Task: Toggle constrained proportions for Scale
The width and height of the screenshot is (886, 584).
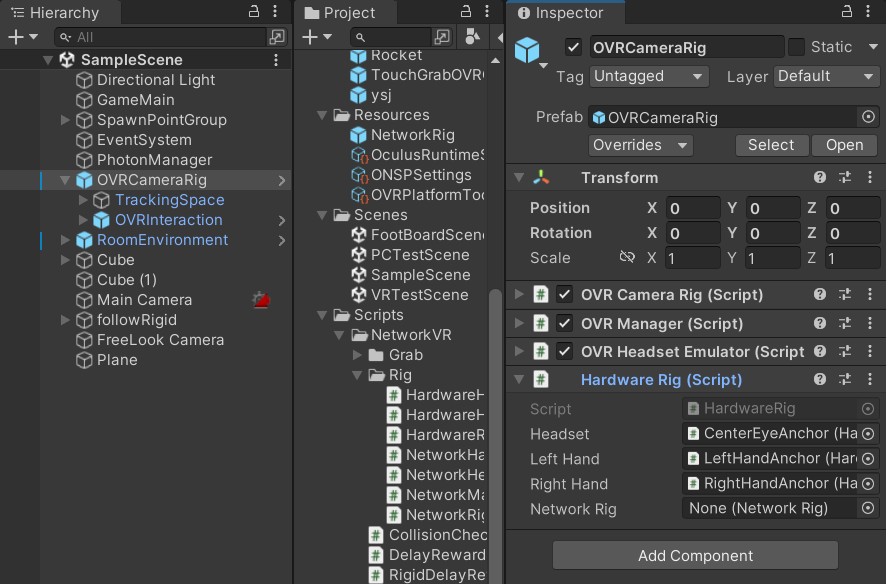Action: [627, 258]
